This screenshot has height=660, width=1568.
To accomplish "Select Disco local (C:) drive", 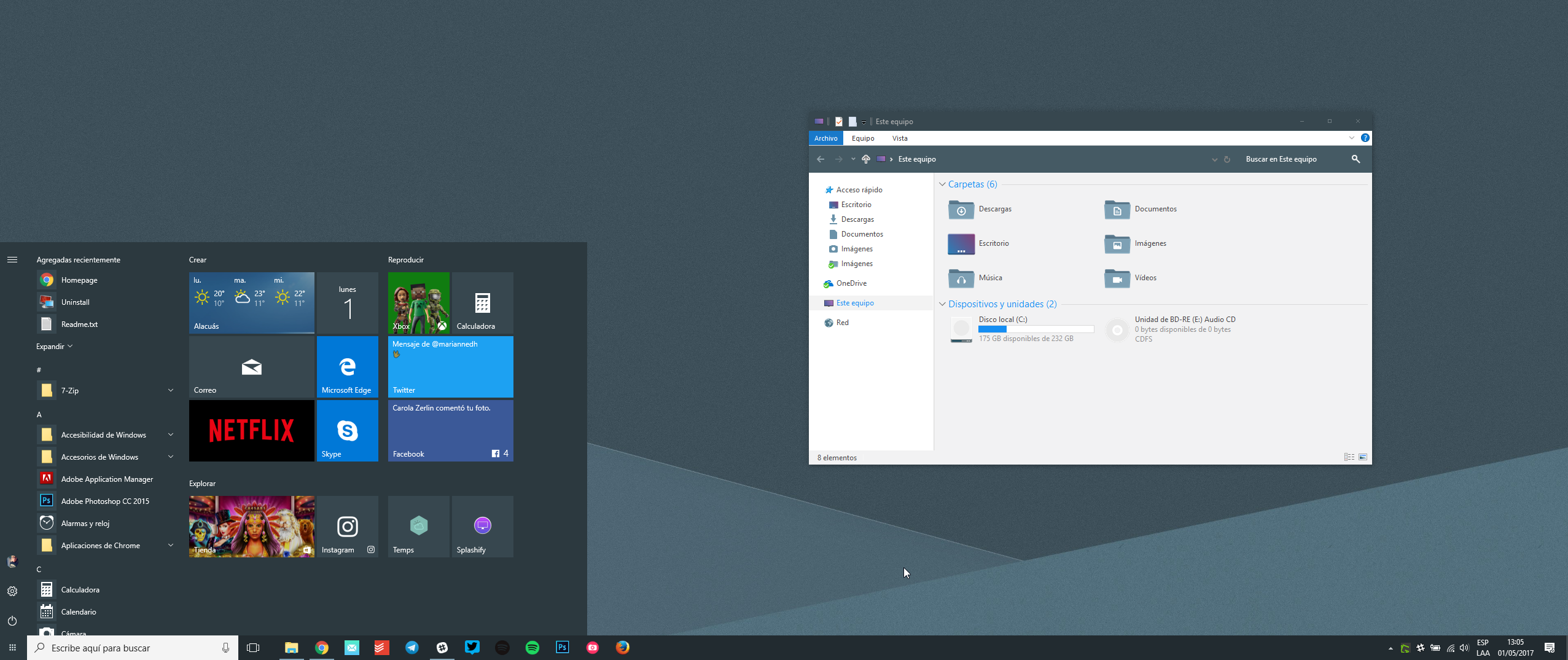I will point(1022,329).
